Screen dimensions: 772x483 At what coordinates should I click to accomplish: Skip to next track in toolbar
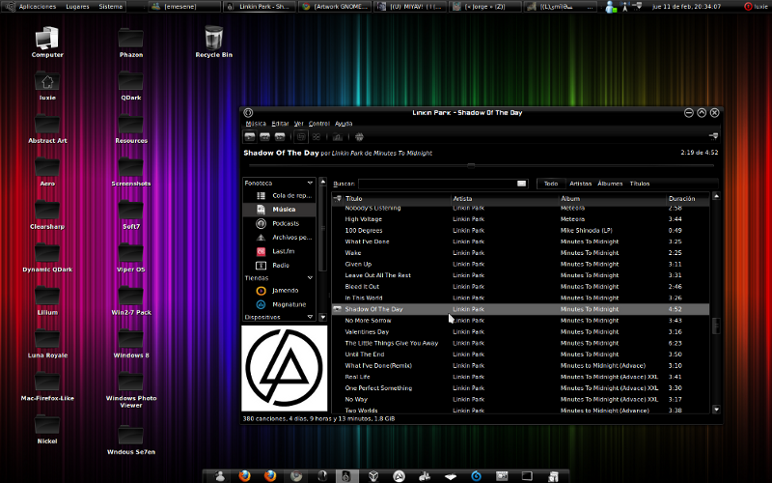(x=280, y=137)
